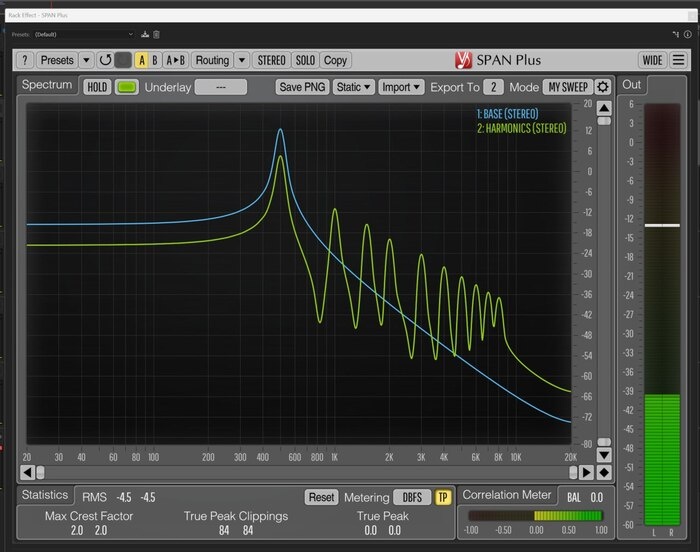The width and height of the screenshot is (700, 552).
Task: Click the vertical range up arrow
Action: point(604,108)
